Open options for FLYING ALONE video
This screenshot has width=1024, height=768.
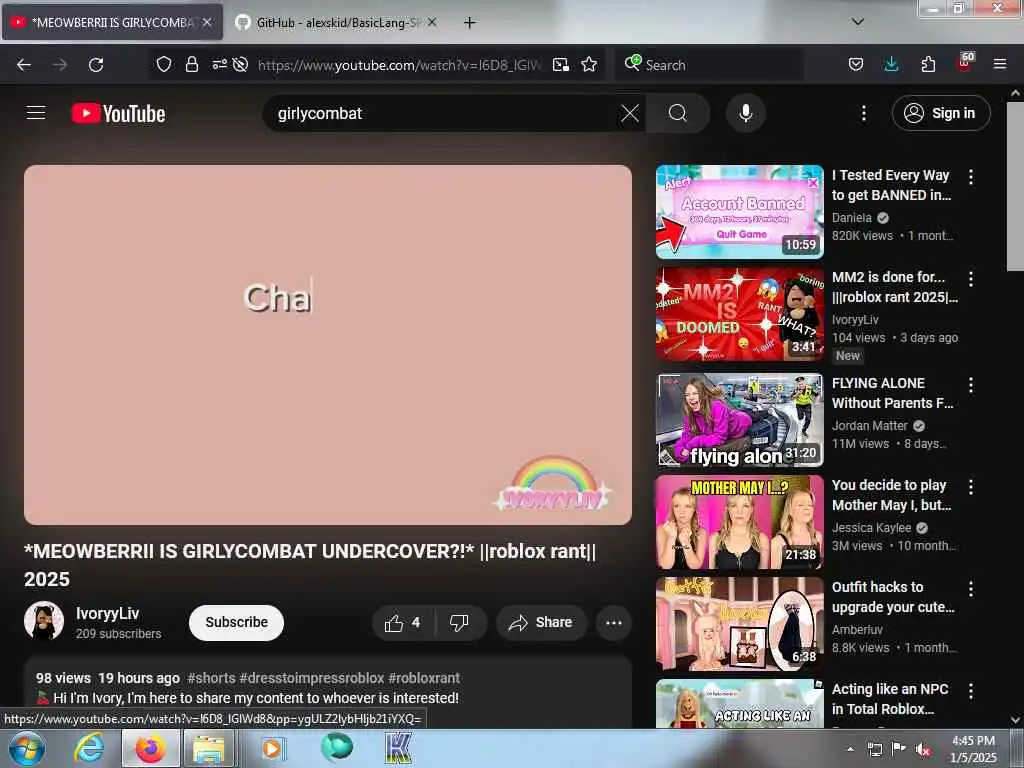click(970, 385)
